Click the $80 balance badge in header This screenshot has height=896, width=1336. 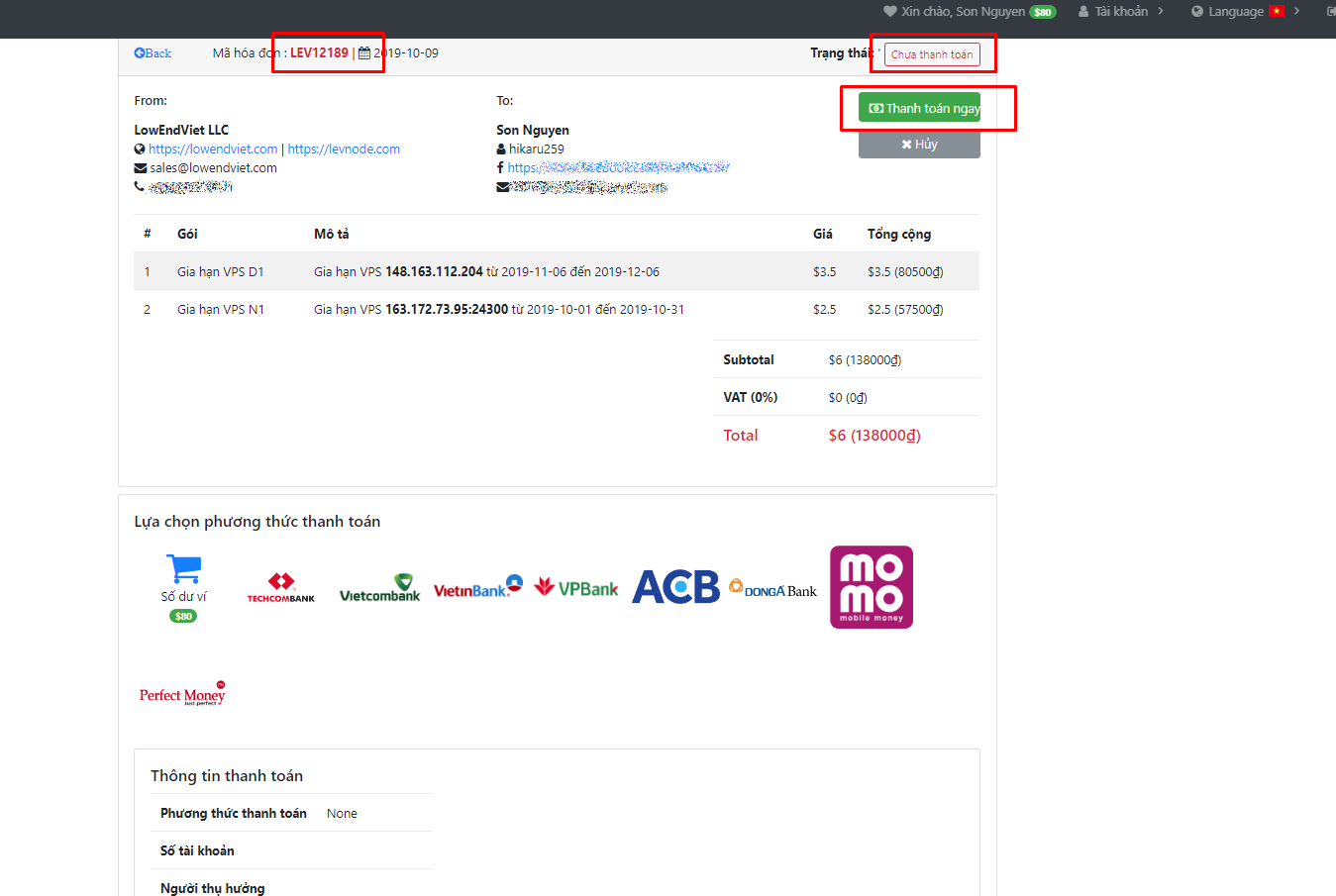click(x=1043, y=13)
